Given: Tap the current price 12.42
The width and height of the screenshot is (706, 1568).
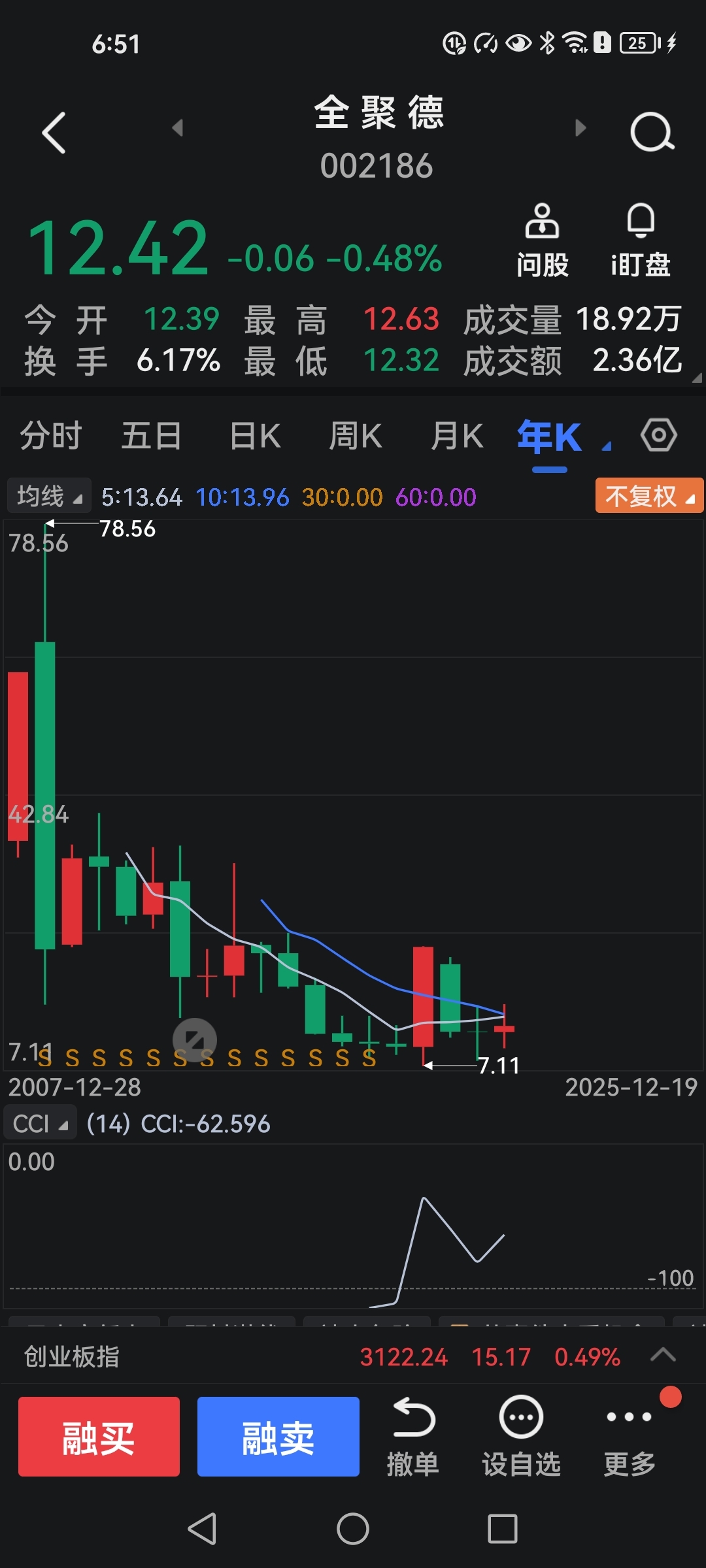Looking at the screenshot, I should click(x=118, y=248).
